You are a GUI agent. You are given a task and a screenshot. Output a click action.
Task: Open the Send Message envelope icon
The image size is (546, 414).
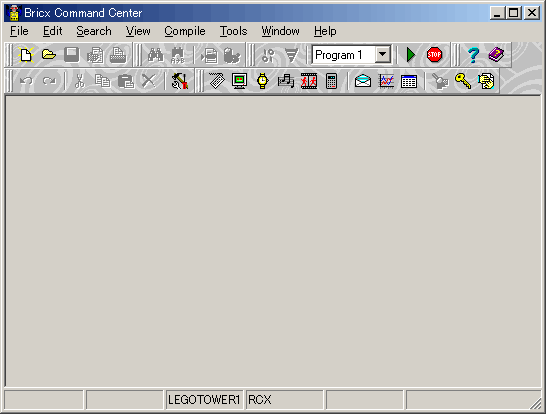pos(362,81)
